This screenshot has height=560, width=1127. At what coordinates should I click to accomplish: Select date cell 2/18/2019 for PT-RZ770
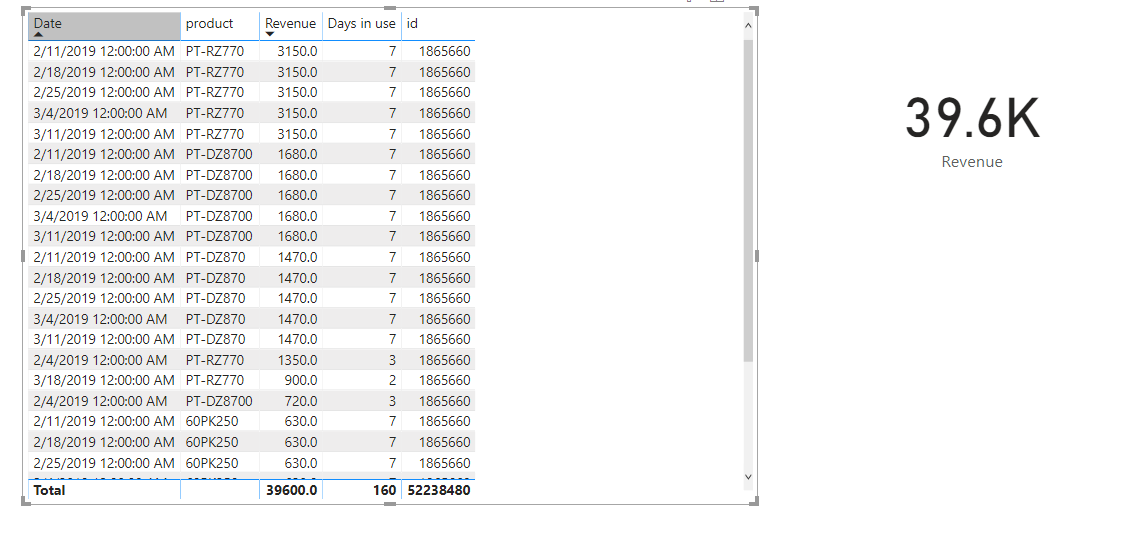[x=104, y=72]
